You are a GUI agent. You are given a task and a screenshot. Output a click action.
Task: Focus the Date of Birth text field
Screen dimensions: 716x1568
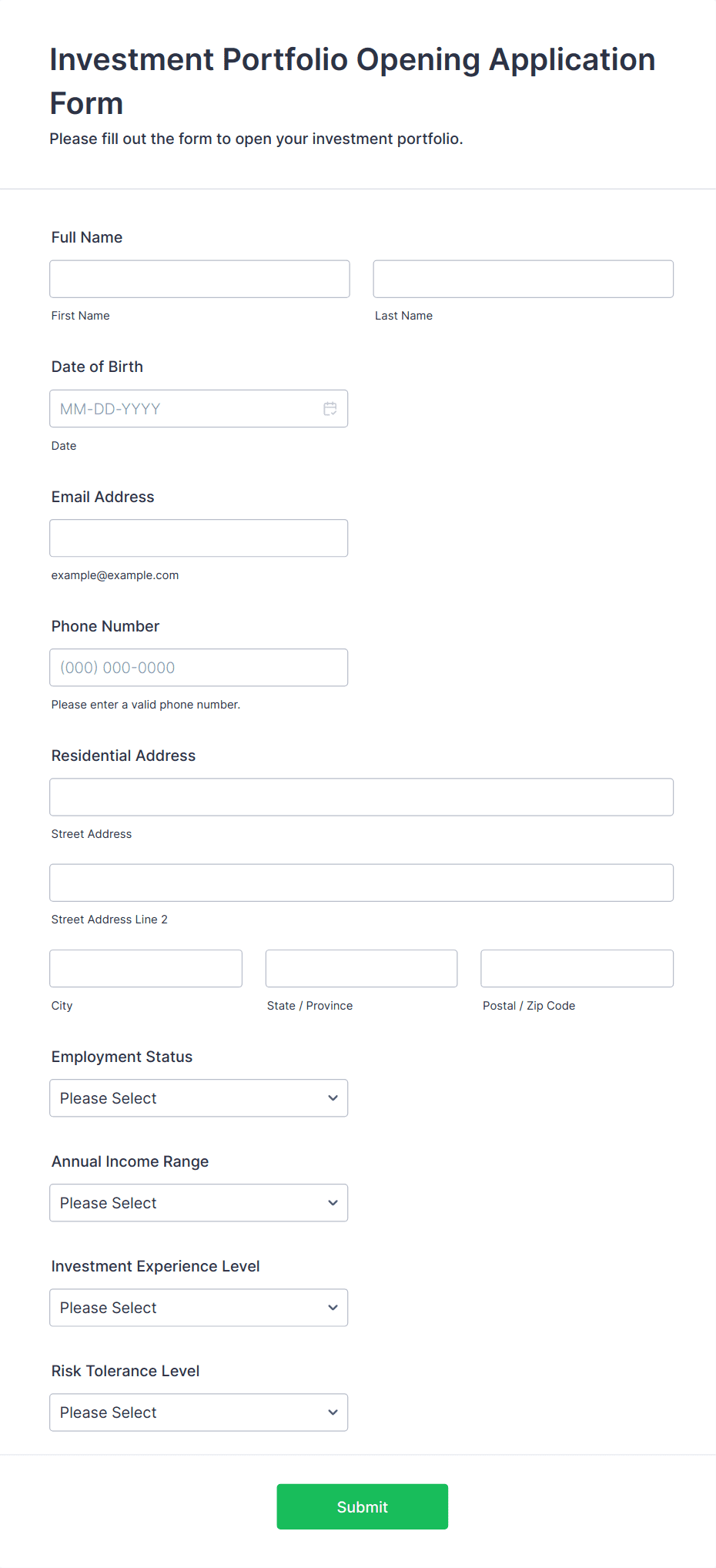[x=185, y=409]
